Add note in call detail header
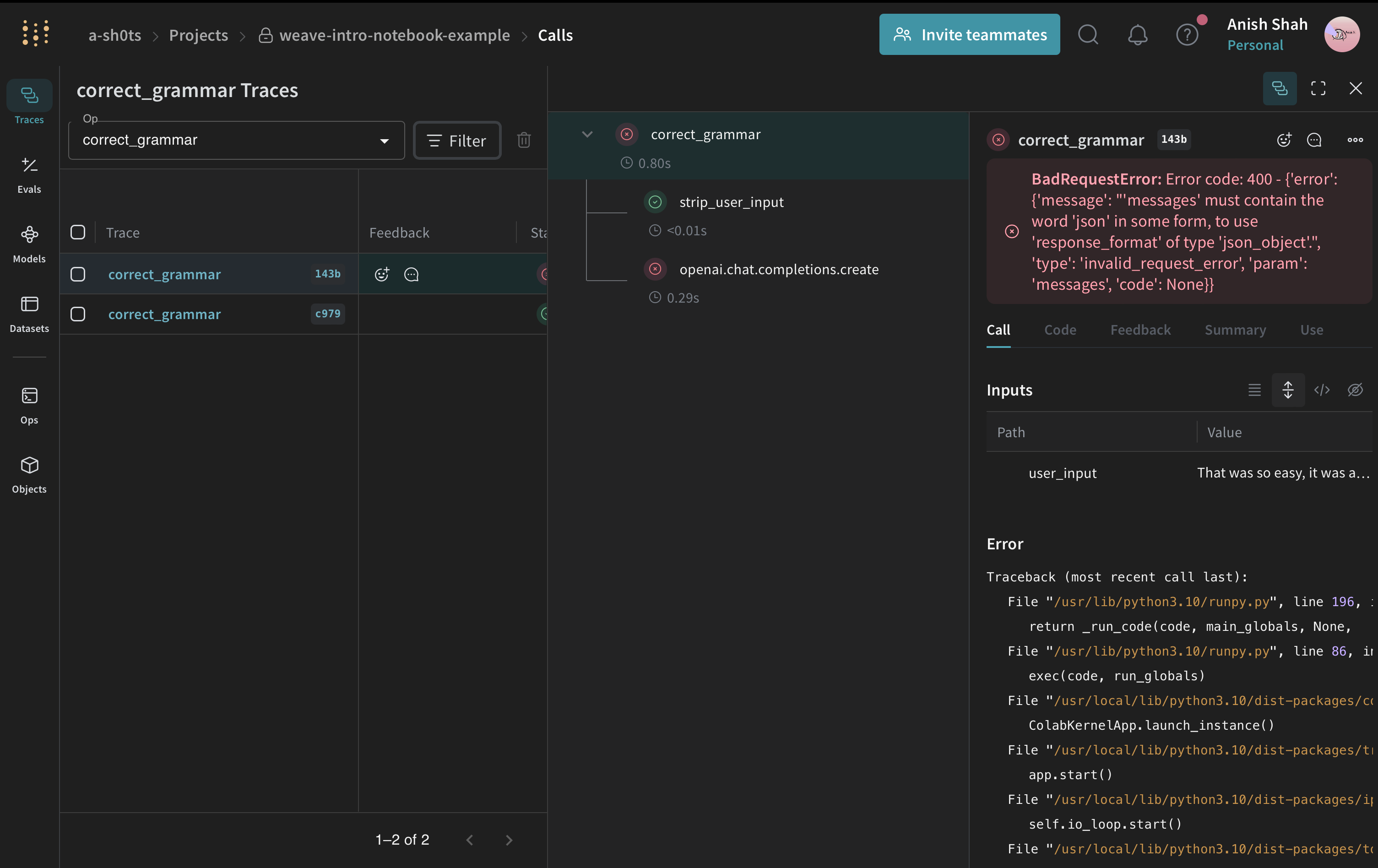This screenshot has height=868, width=1378. pos(1314,140)
